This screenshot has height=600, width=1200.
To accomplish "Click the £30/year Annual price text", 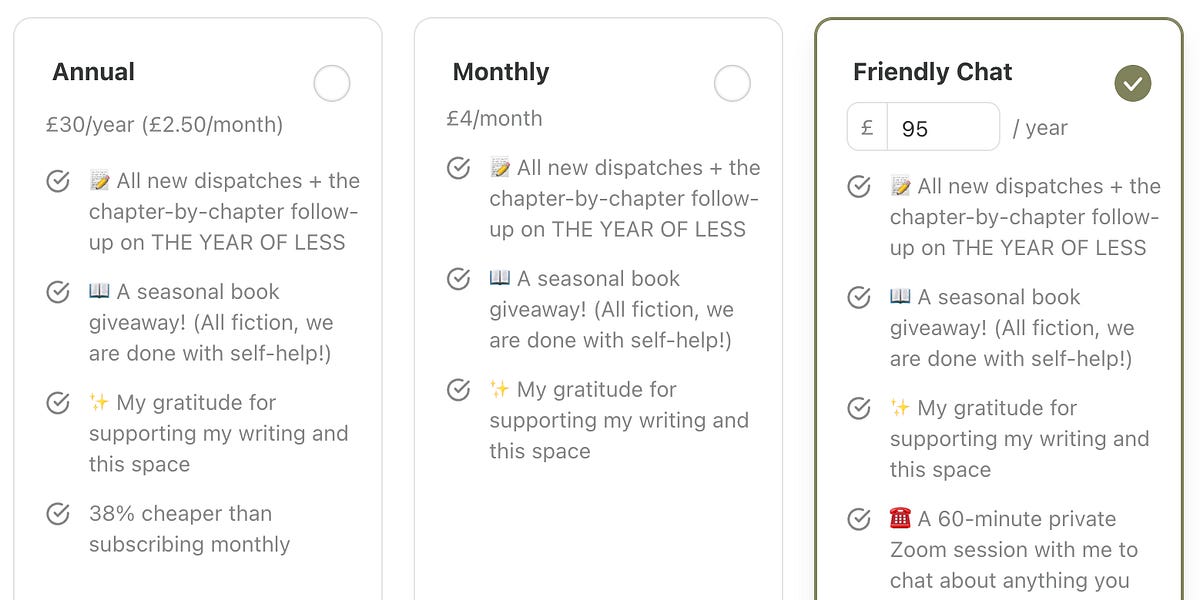I will (x=165, y=125).
